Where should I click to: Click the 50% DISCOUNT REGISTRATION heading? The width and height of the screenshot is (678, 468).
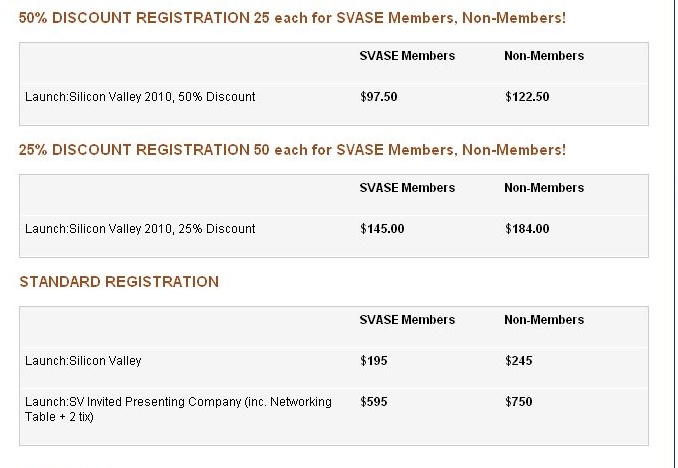click(292, 18)
